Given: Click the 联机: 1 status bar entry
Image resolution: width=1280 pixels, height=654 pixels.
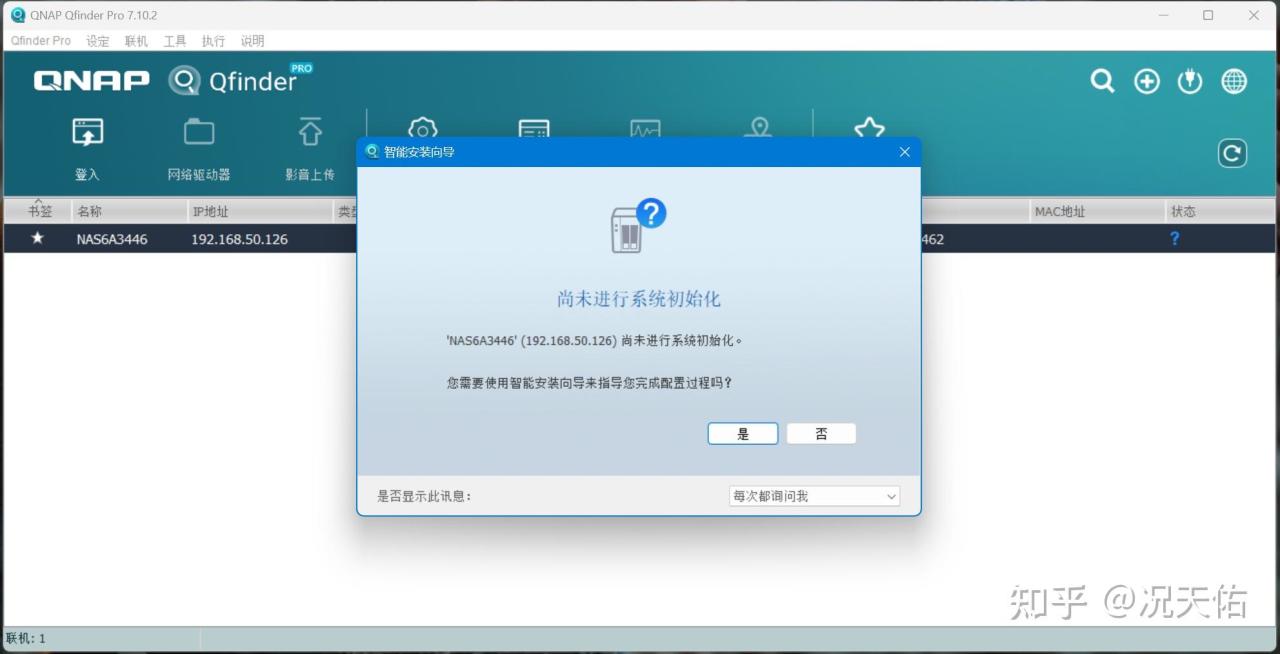Looking at the screenshot, I should (26, 638).
